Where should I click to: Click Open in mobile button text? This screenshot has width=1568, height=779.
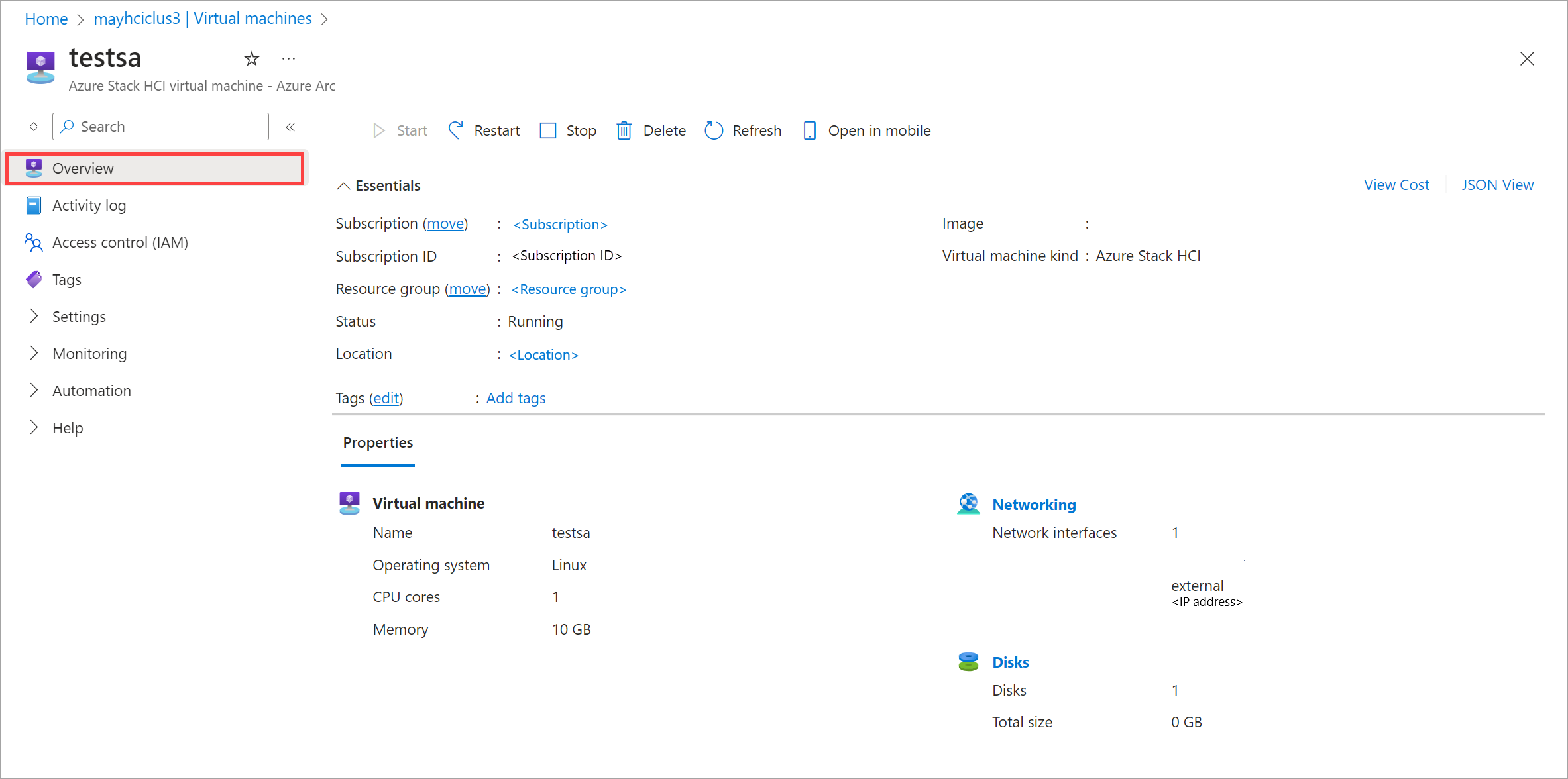[879, 130]
